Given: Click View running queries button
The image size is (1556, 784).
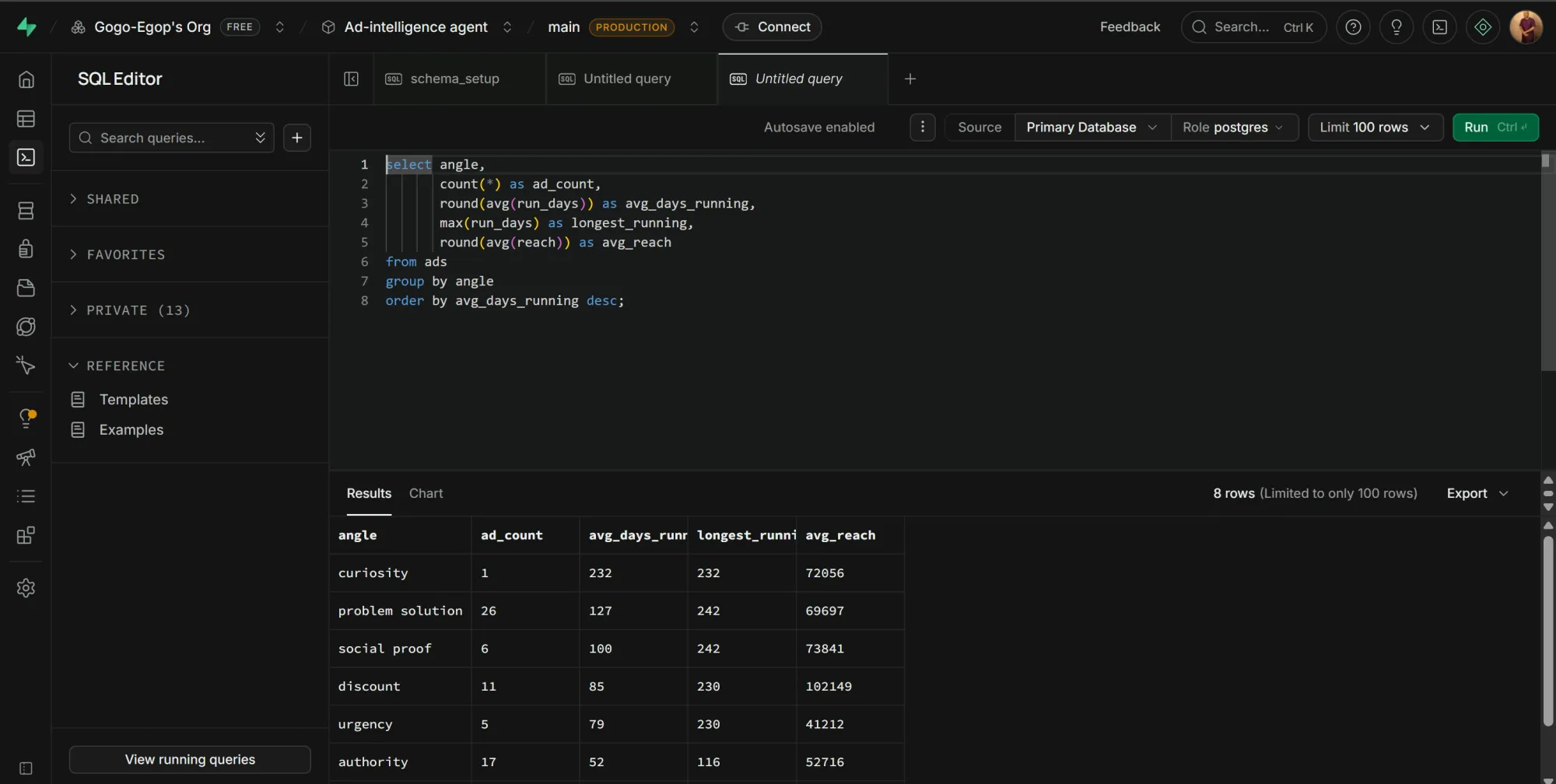Looking at the screenshot, I should pos(190,760).
